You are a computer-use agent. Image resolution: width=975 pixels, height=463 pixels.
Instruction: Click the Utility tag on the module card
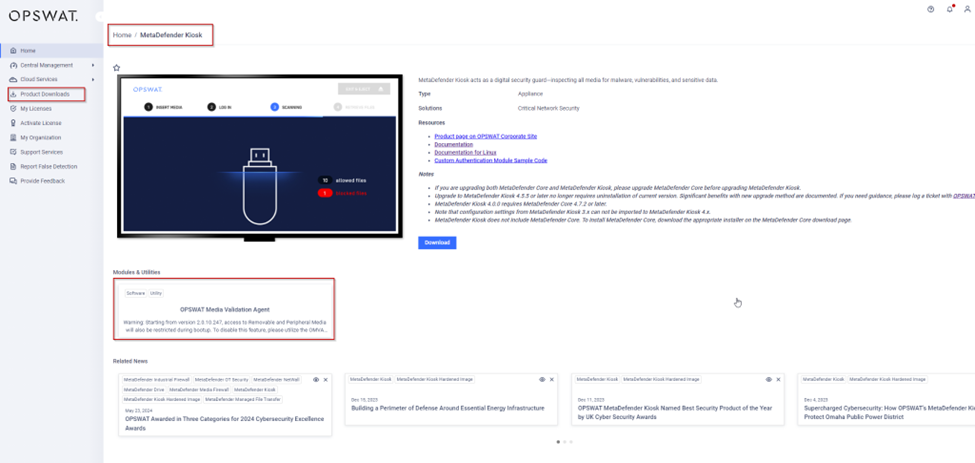coord(155,293)
